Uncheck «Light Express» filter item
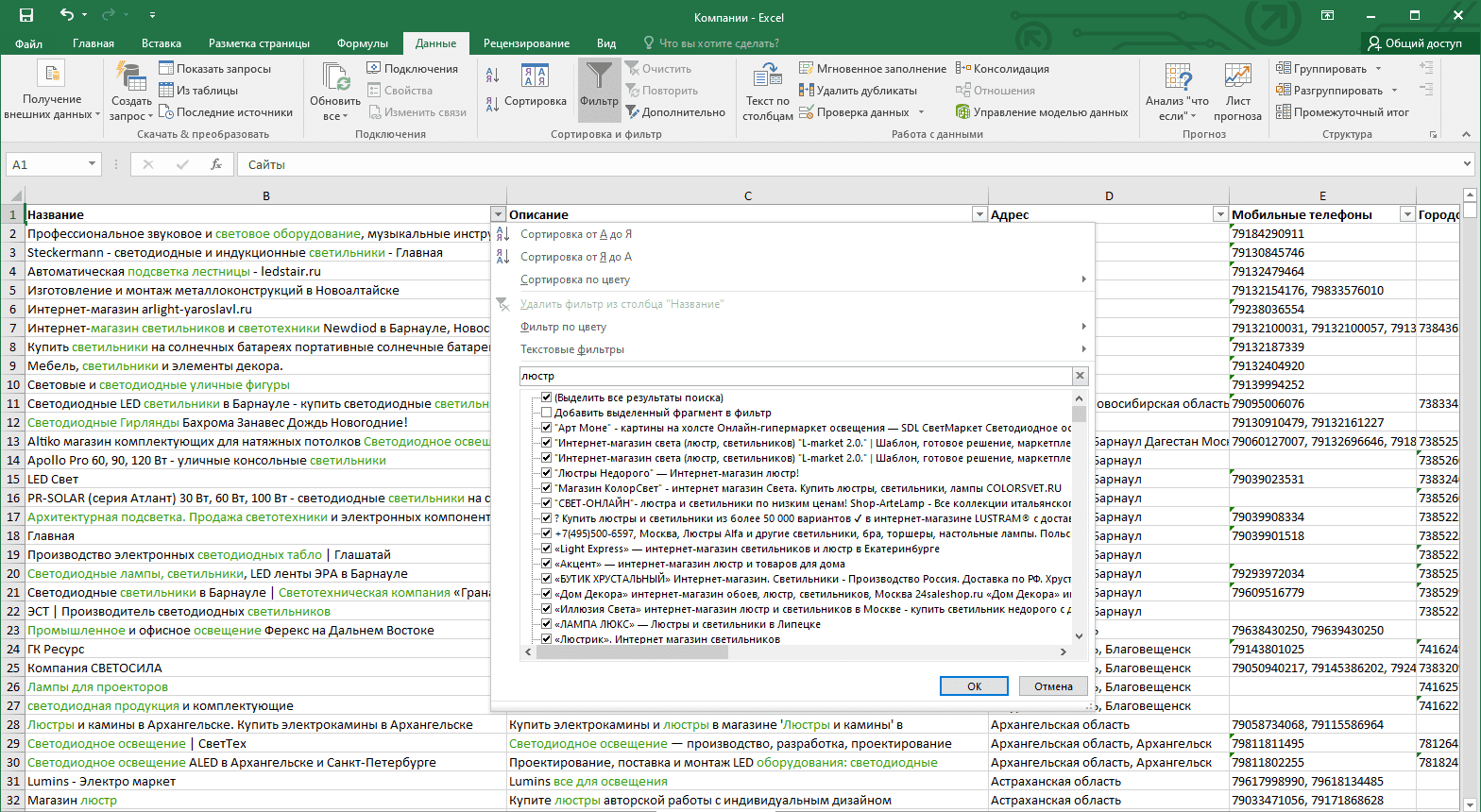1481x812 pixels. [546, 549]
